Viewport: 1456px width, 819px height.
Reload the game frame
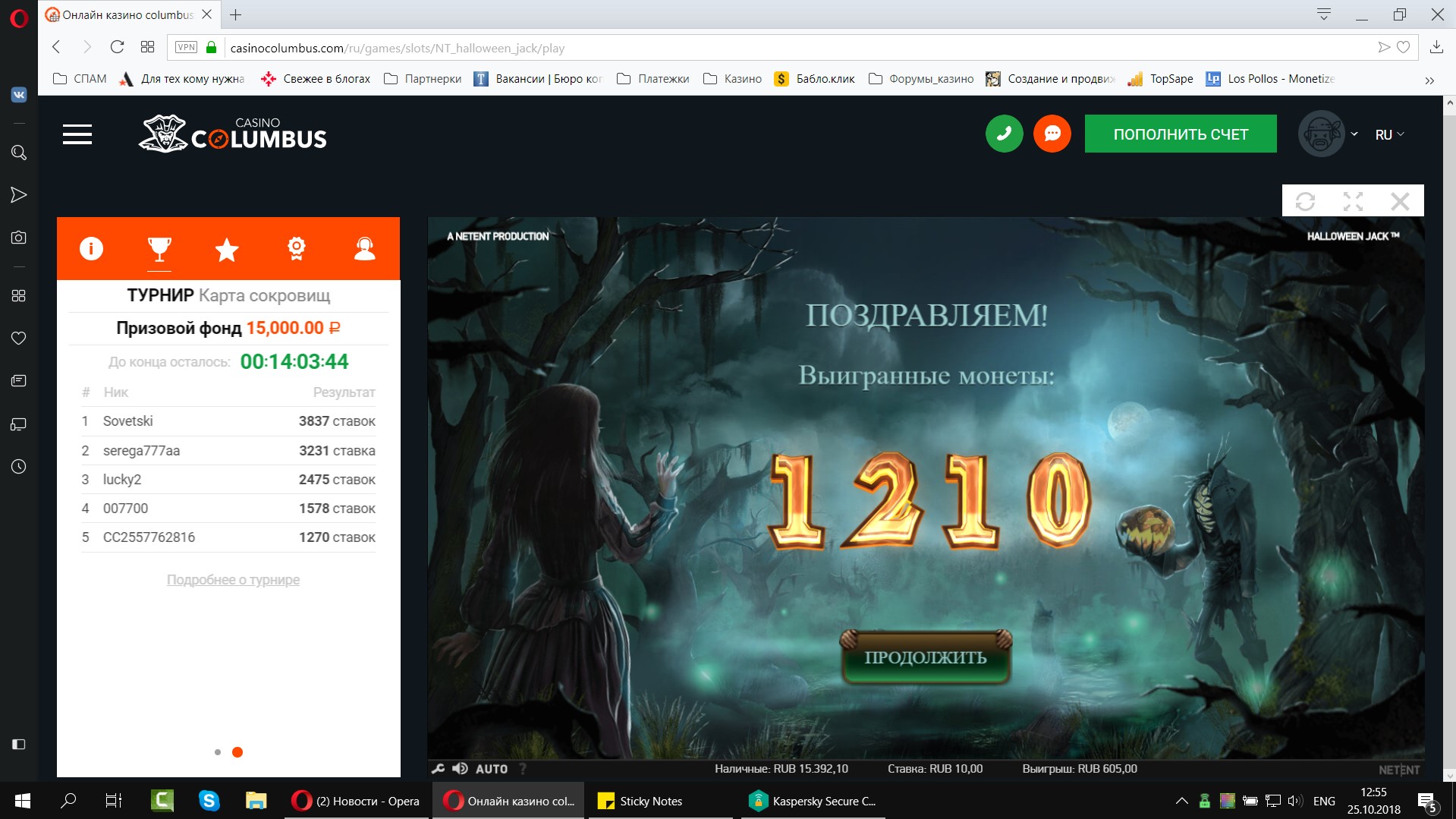pyautogui.click(x=1305, y=201)
